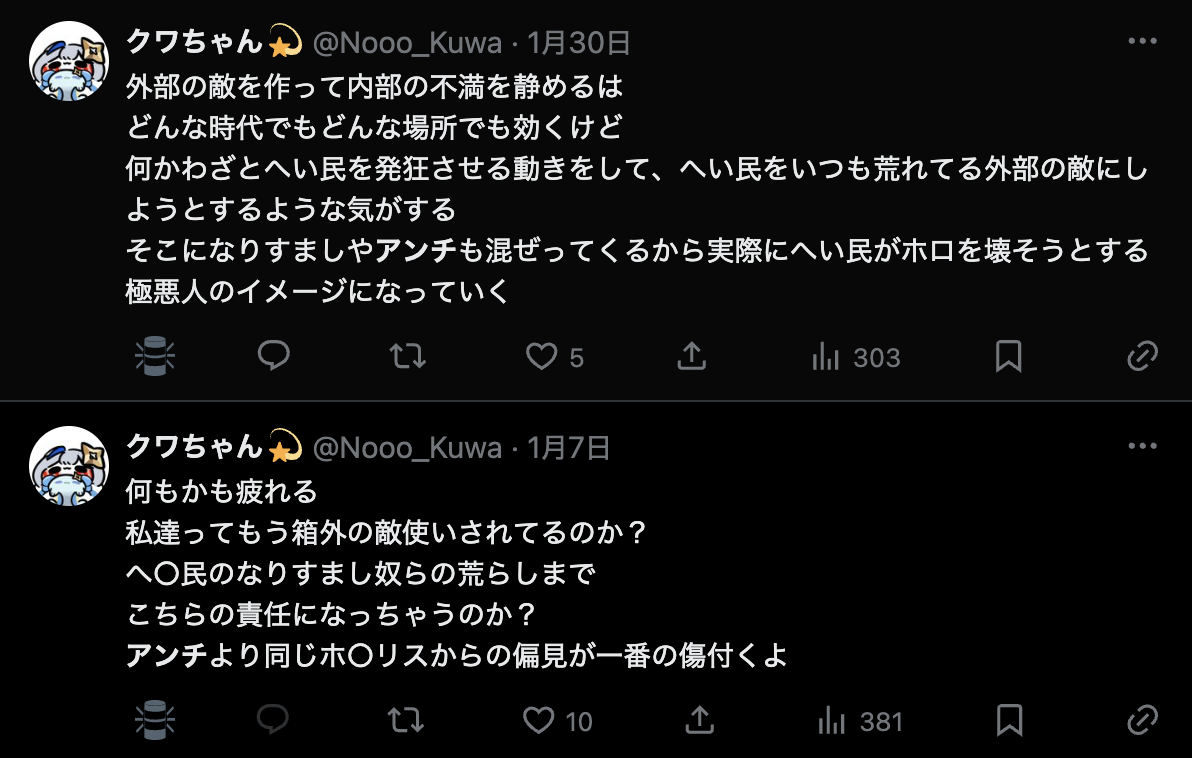Retweet the January 30 post
Viewport: 1192px width, 758px height.
[407, 356]
